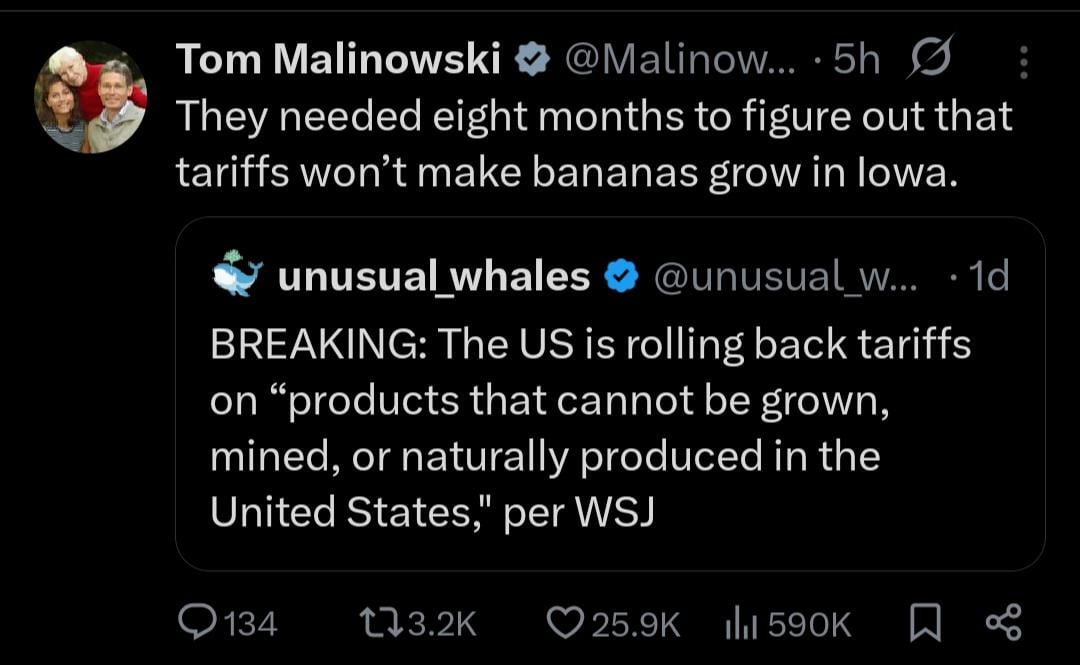1080x665 pixels.
Task: Like the tweet with the heart icon
Action: point(566,624)
